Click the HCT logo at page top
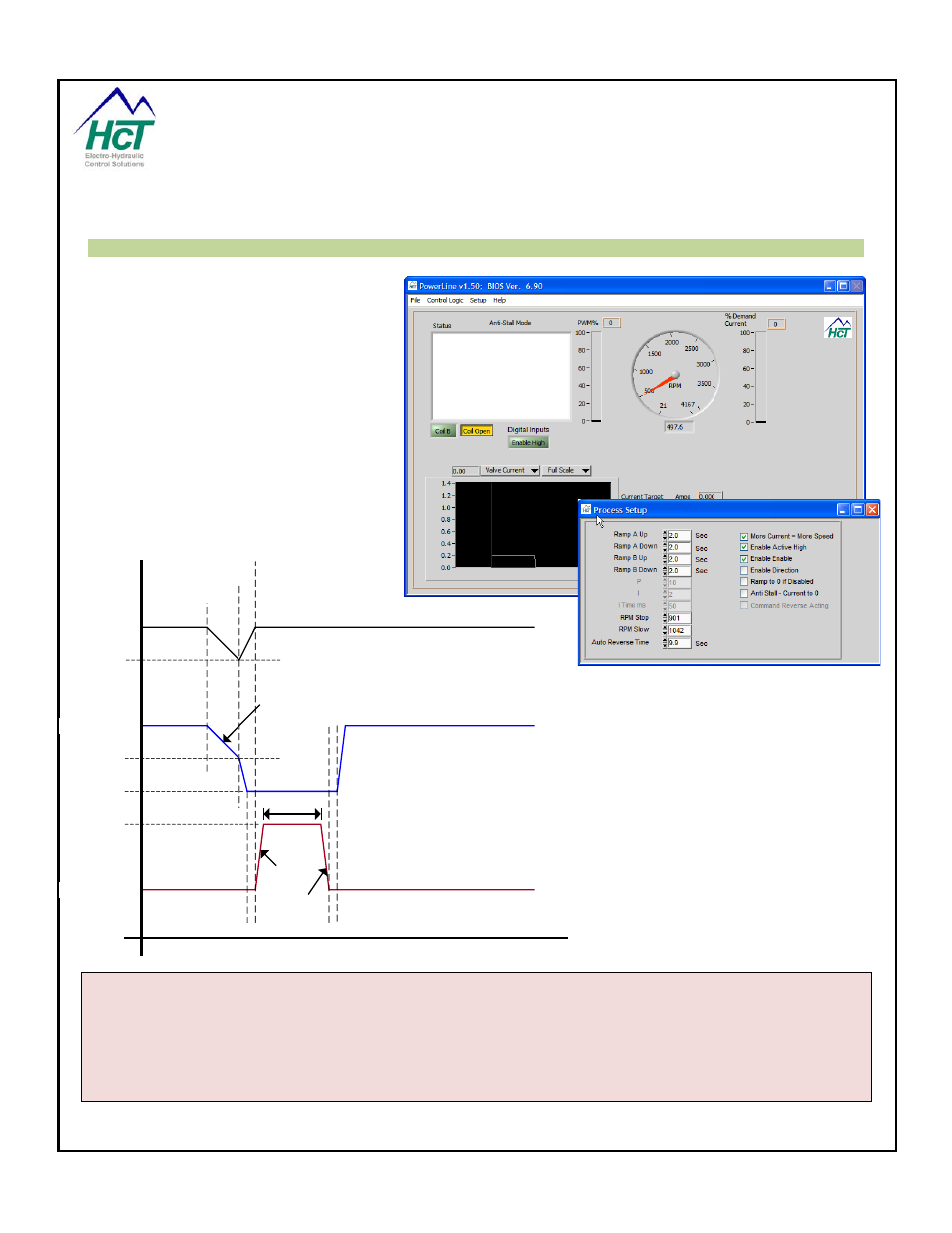 click(x=115, y=128)
